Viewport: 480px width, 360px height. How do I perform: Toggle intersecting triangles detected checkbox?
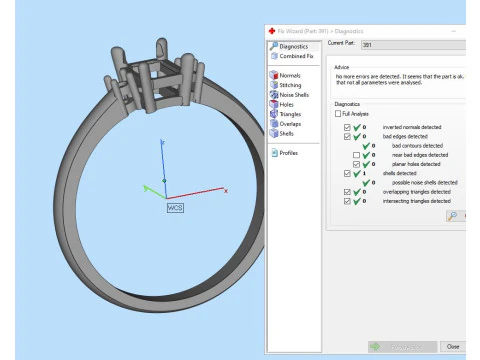tap(347, 201)
